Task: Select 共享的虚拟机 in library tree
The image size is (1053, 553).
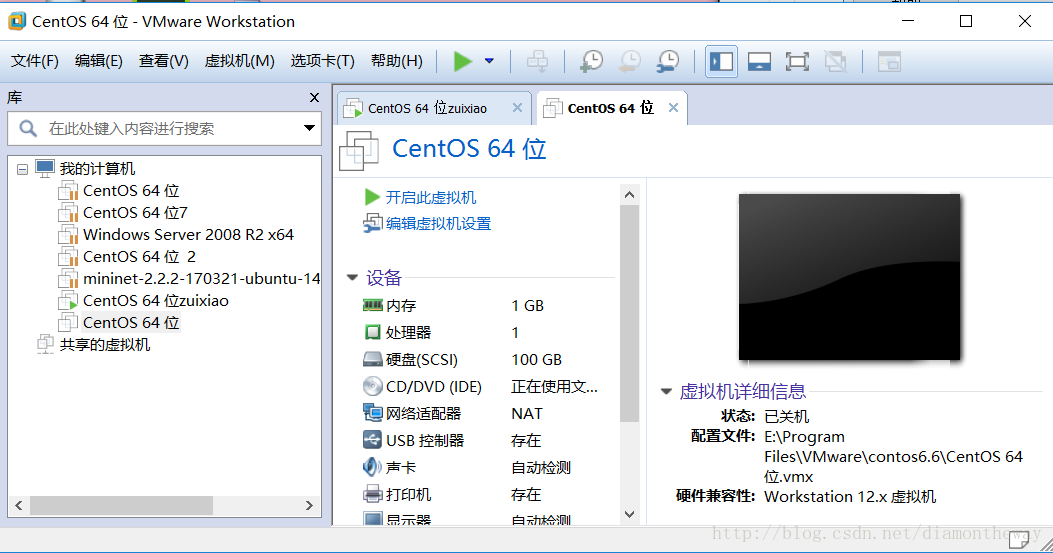Action: point(105,345)
